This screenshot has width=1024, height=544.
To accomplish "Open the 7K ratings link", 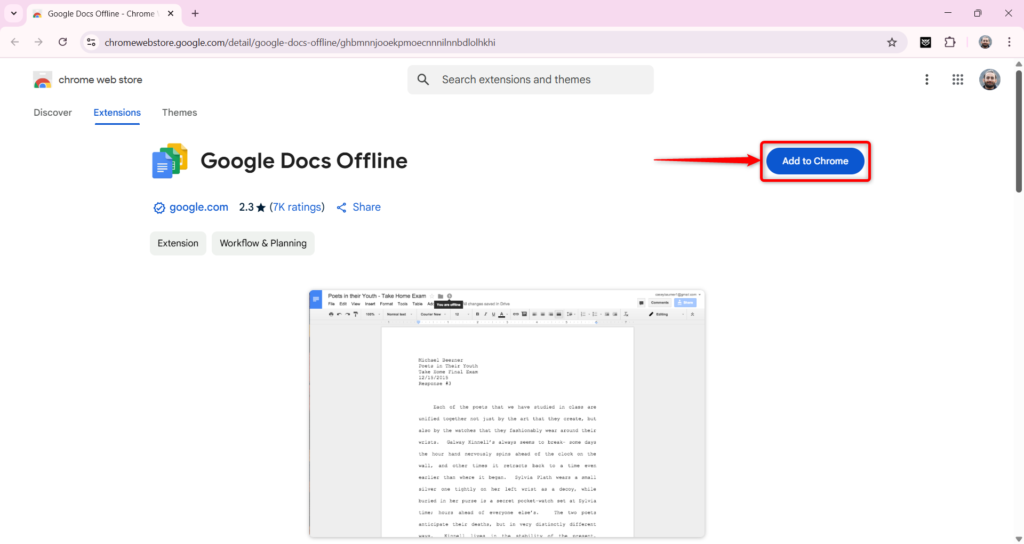I will pyautogui.click(x=297, y=207).
